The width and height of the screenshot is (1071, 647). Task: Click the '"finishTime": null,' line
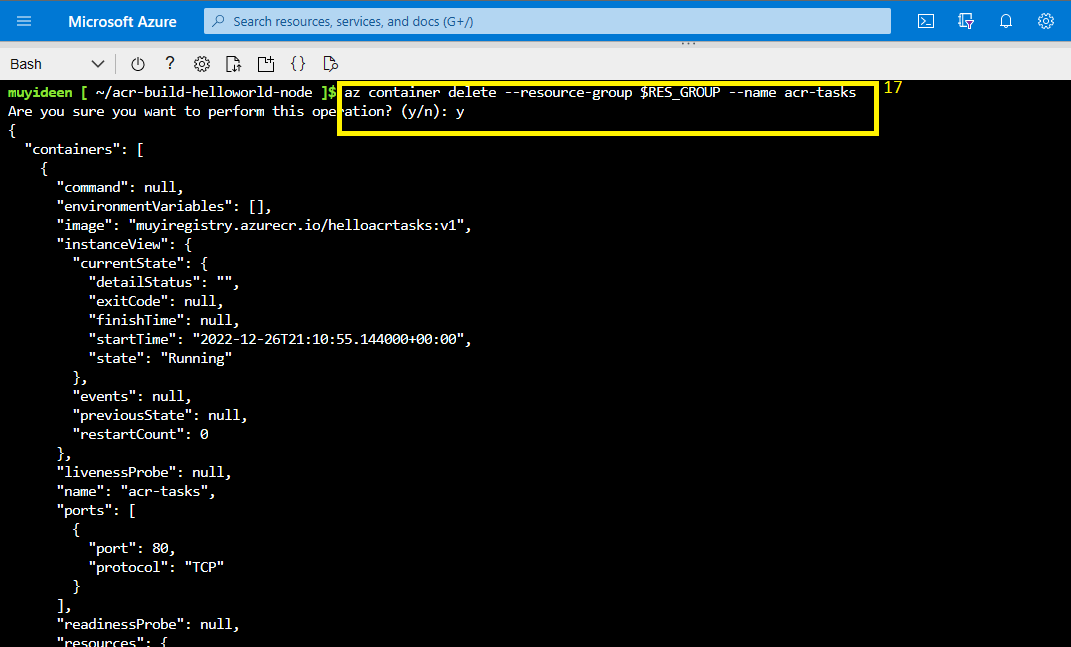(164, 320)
